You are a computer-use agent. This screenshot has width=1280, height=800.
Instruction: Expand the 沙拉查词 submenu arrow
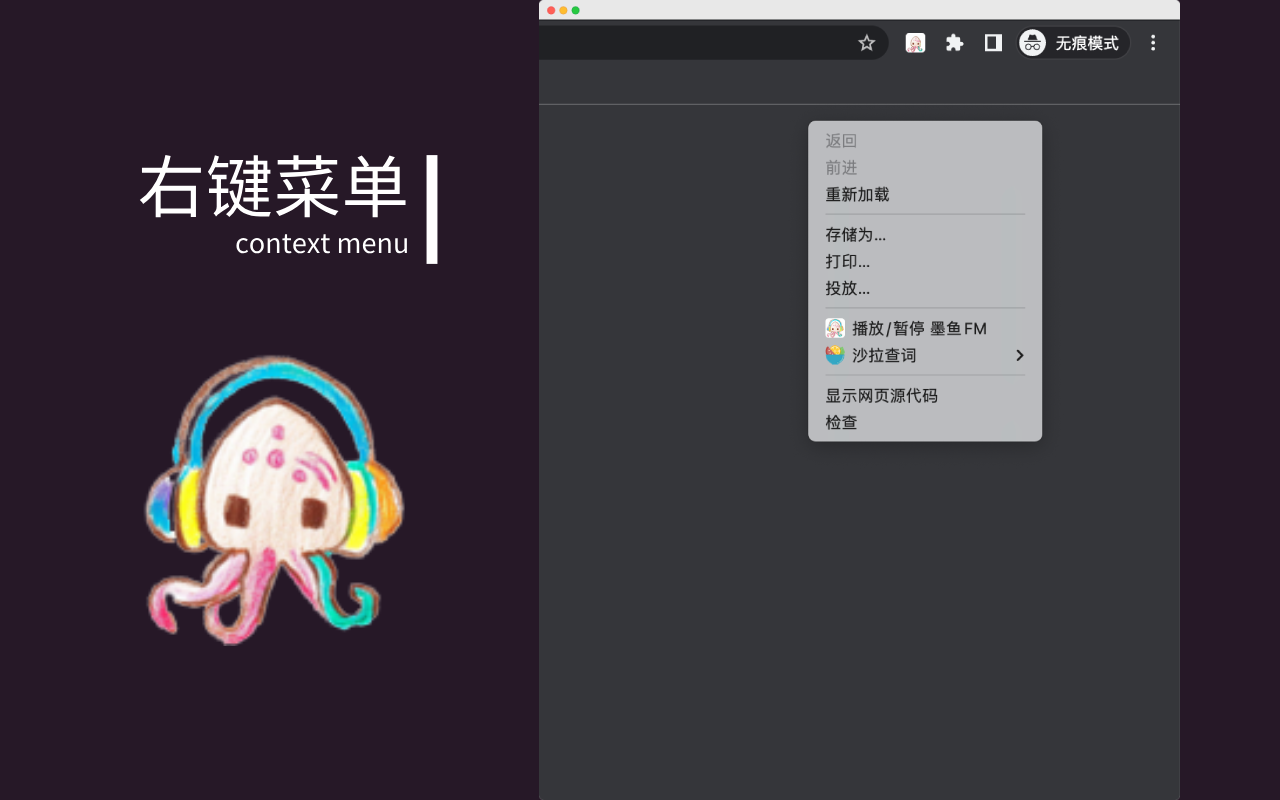click(x=1020, y=355)
